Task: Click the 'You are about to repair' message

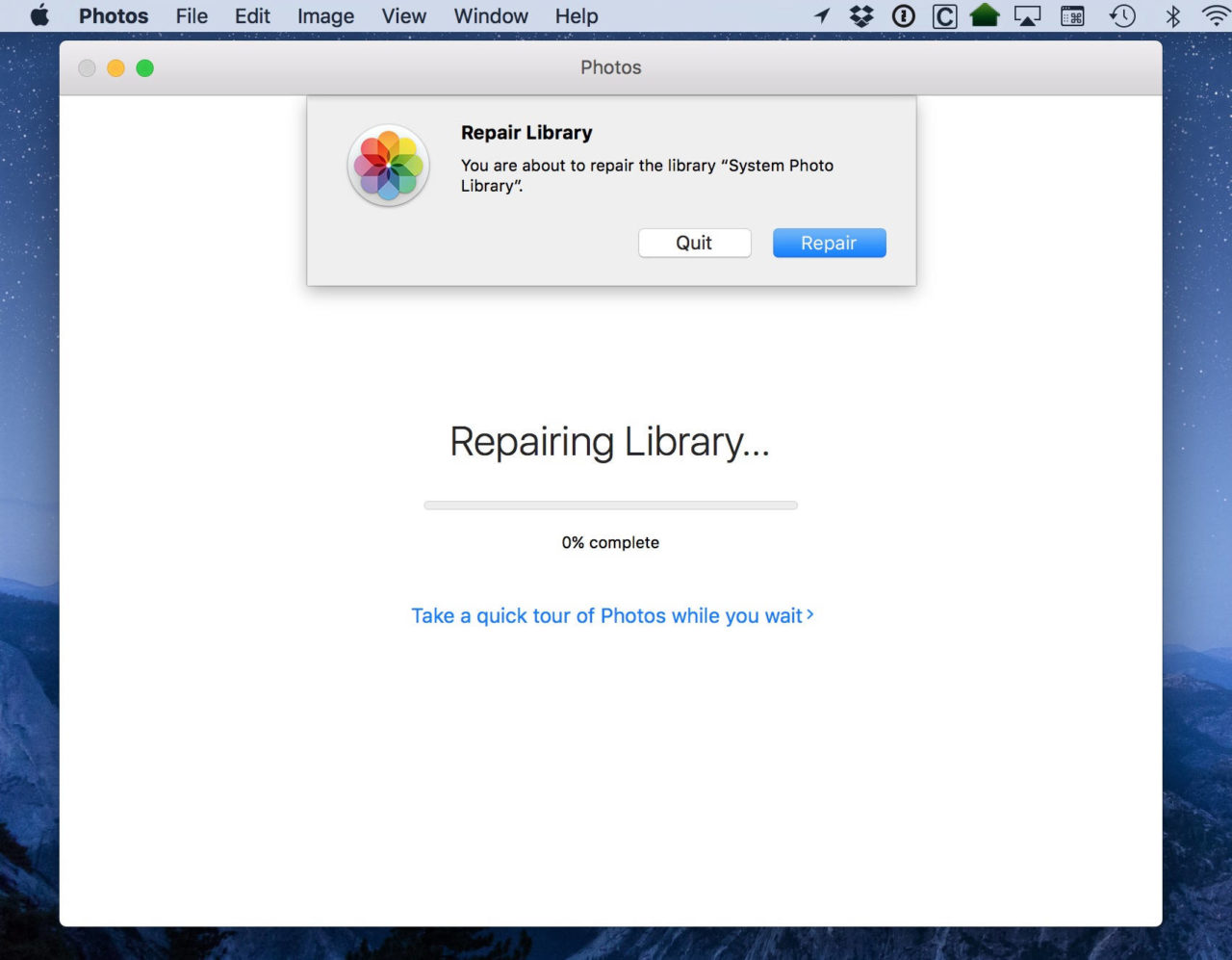Action: point(647,175)
